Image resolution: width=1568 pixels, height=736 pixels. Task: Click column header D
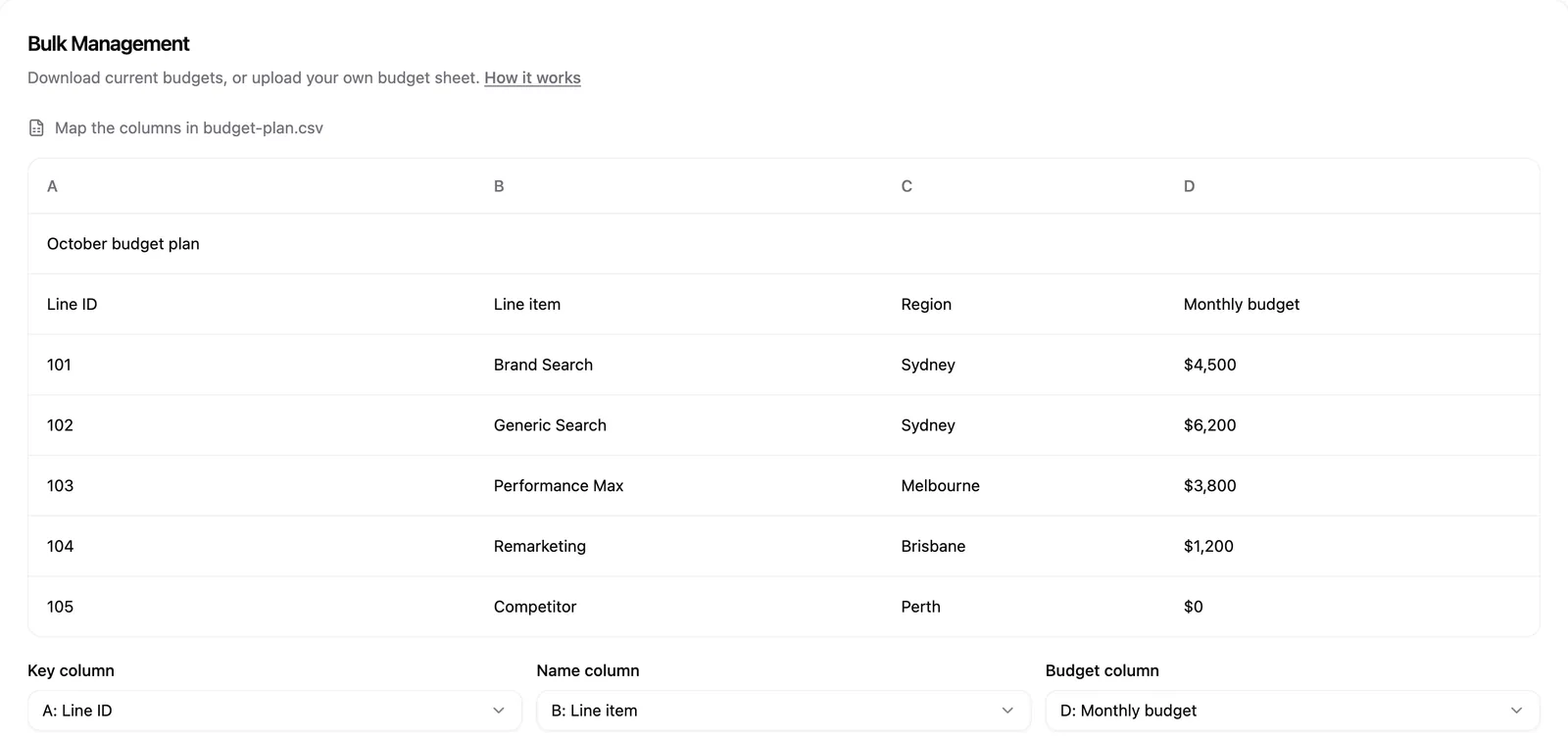point(1352,186)
